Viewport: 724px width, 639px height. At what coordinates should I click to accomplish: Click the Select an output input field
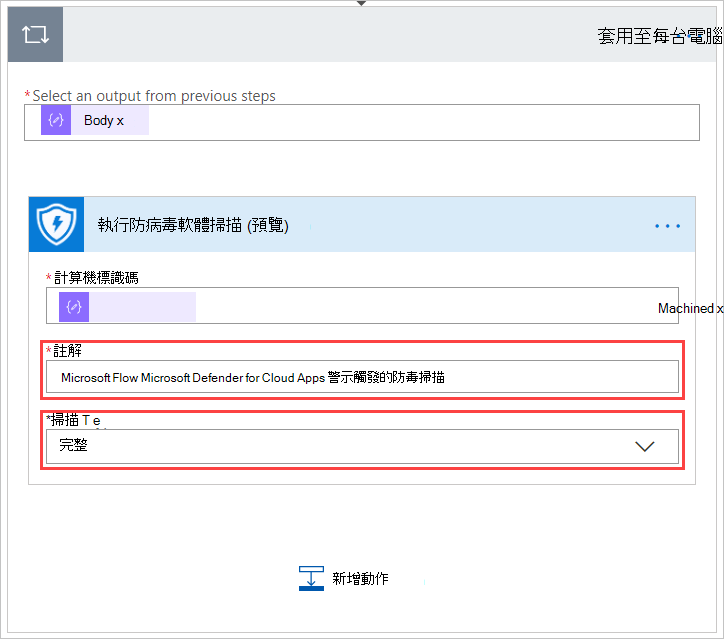(x=362, y=122)
